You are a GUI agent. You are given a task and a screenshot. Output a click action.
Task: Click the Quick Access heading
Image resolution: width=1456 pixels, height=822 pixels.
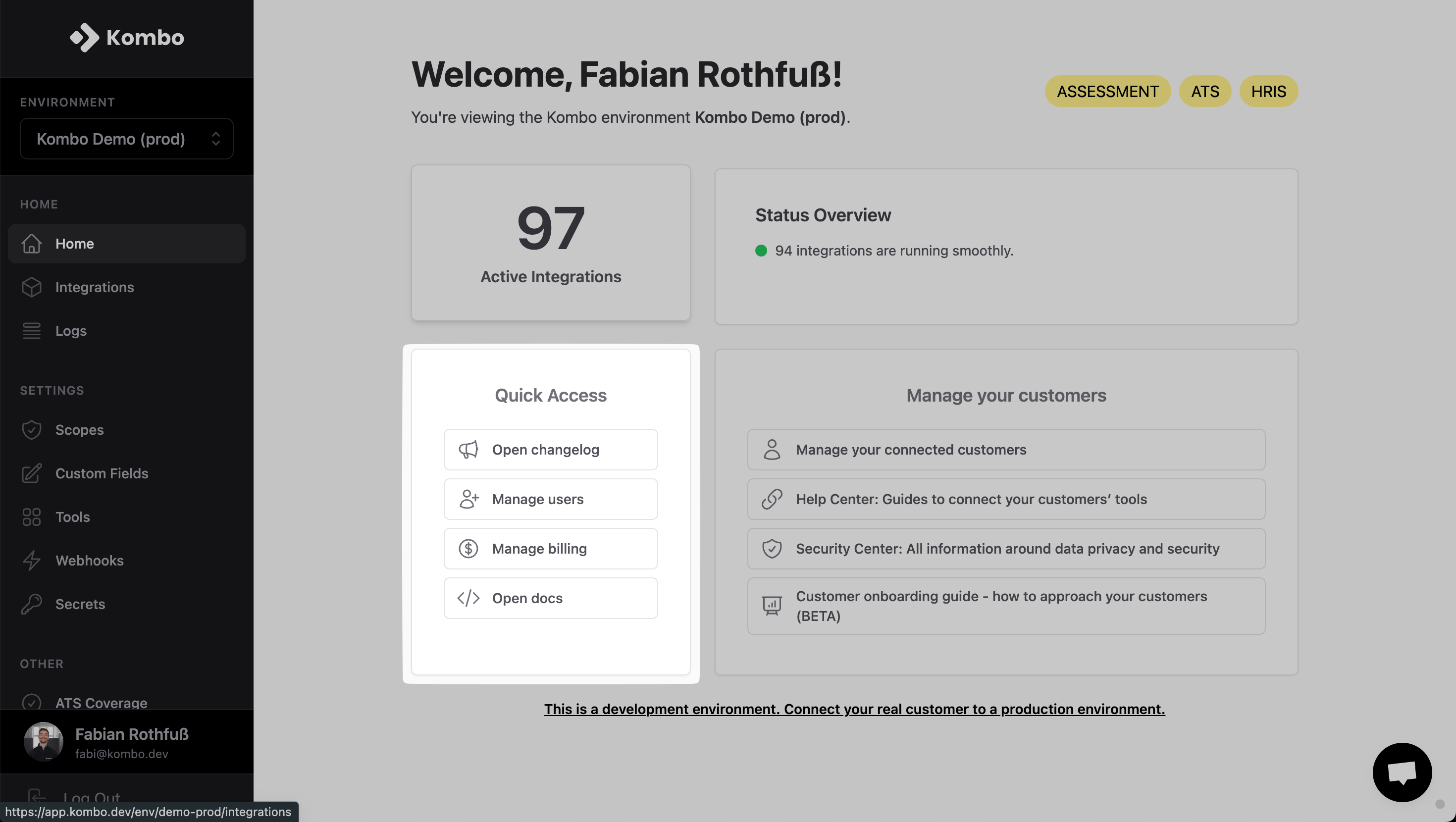[x=551, y=395]
